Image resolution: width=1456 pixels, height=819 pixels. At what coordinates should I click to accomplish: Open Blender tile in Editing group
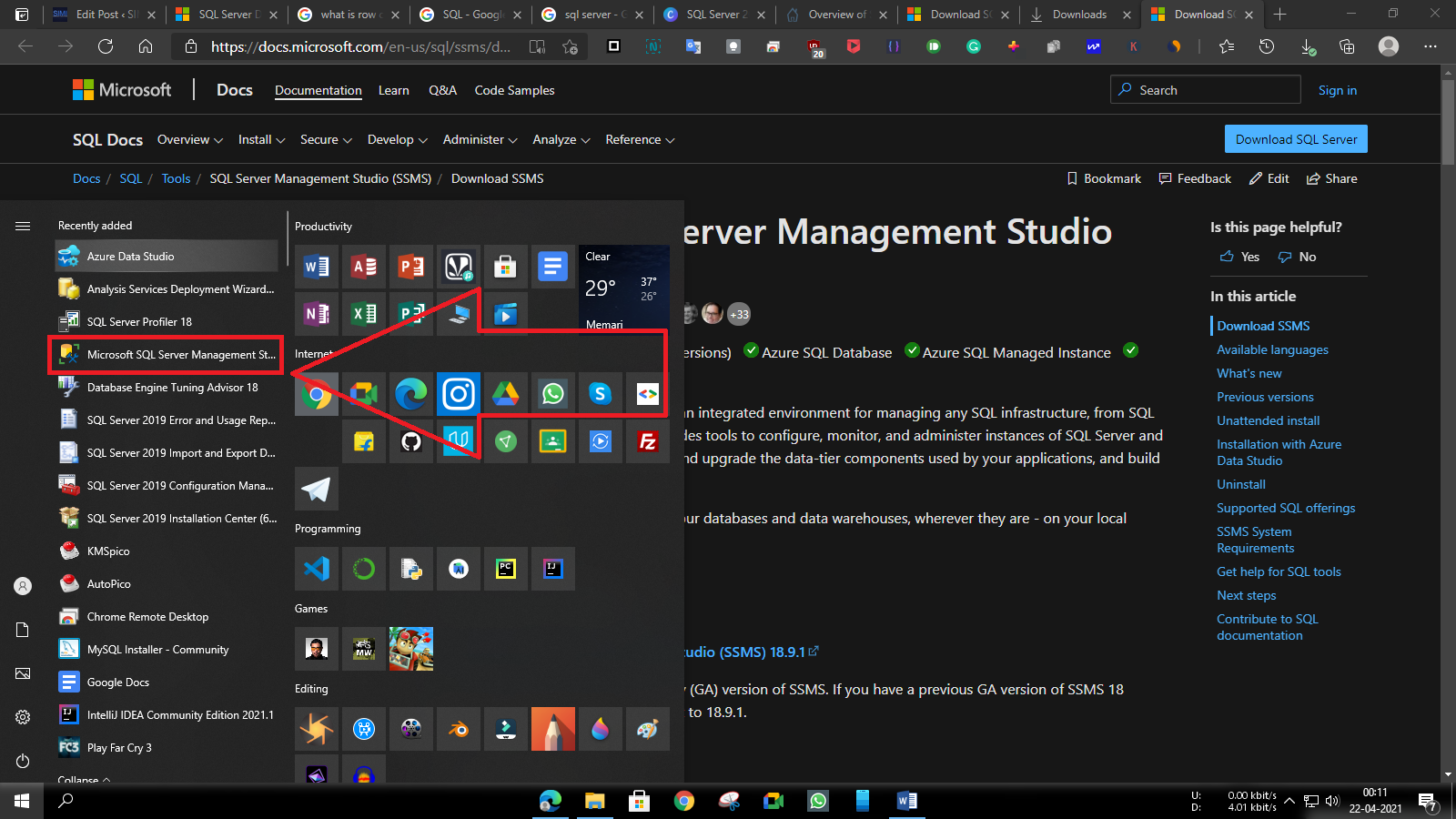click(459, 729)
